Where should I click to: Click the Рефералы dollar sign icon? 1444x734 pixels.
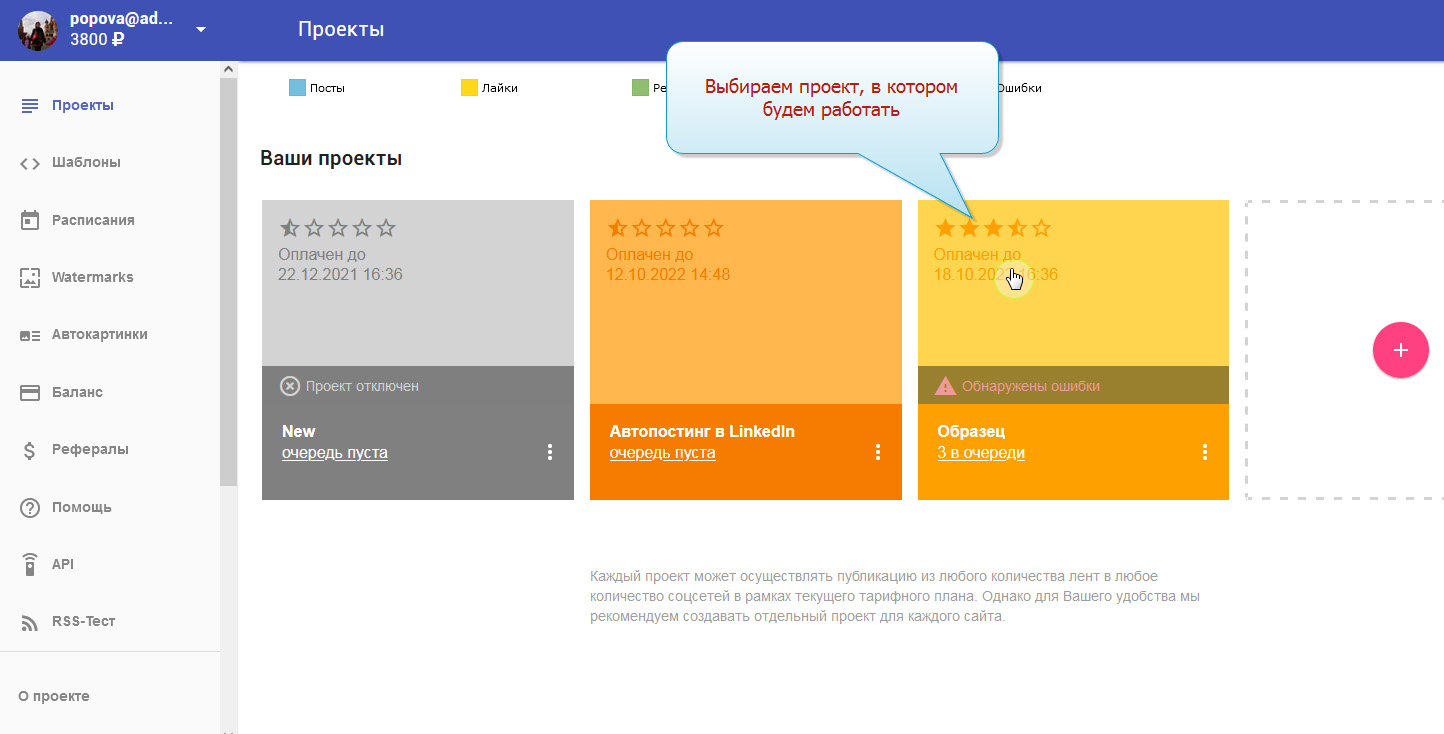[30, 450]
